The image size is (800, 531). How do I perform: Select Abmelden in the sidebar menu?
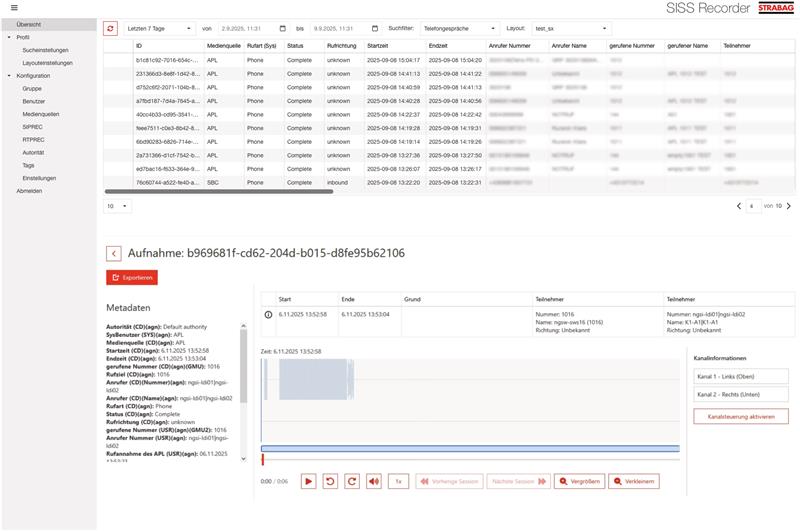tap(30, 190)
